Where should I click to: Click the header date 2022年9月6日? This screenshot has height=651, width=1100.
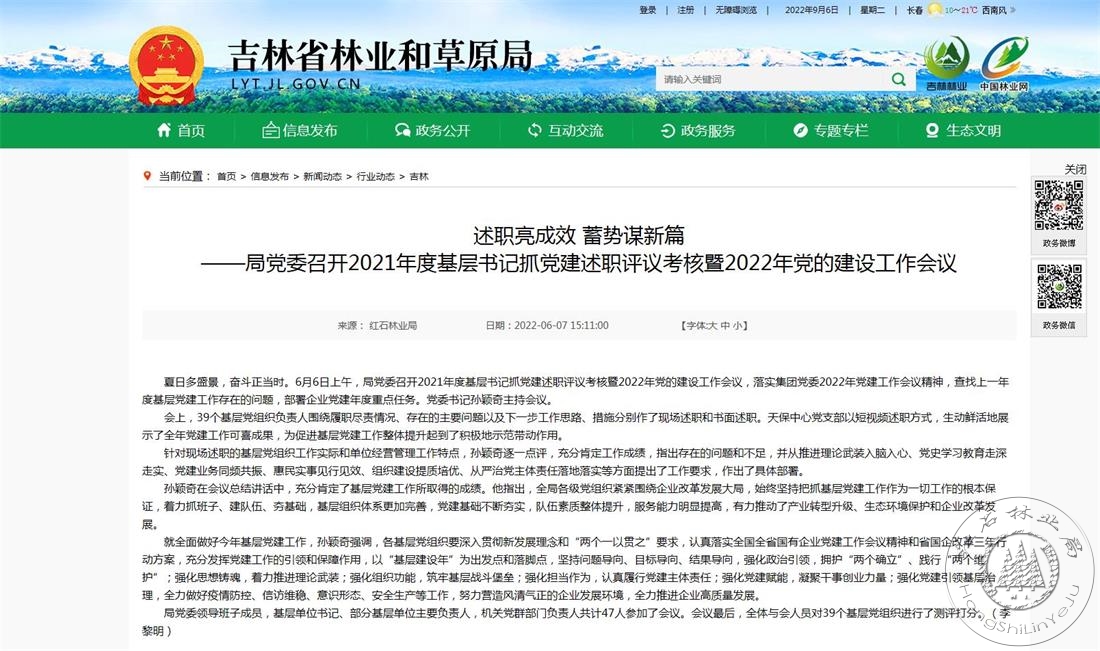(812, 10)
